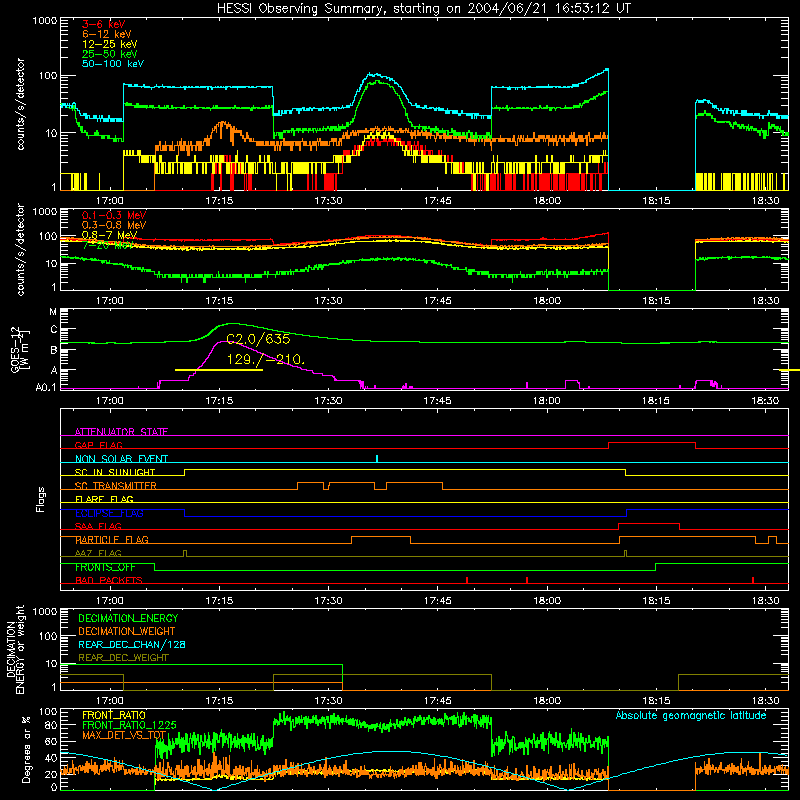The image size is (800, 800).
Task: Click the REAR_DEC_CHAN/128 legend label
Action: tap(132, 644)
